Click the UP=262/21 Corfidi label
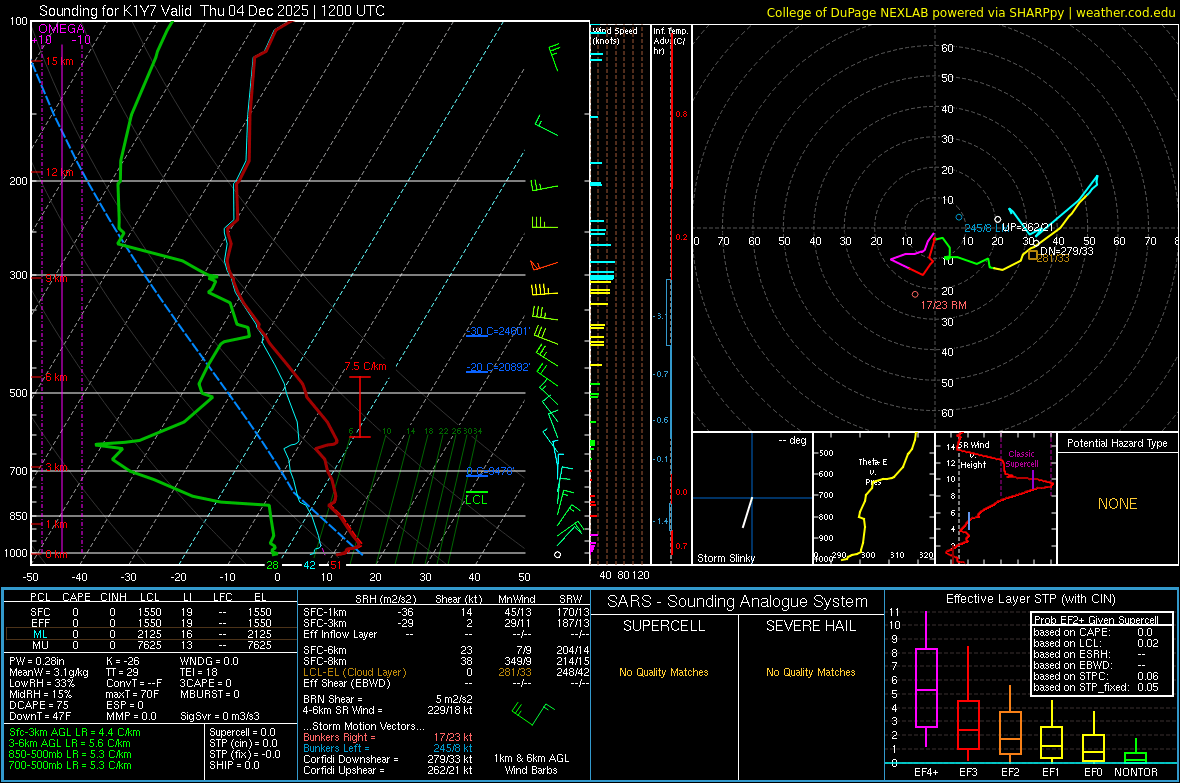Image resolution: width=1180 pixels, height=783 pixels. 1027,227
